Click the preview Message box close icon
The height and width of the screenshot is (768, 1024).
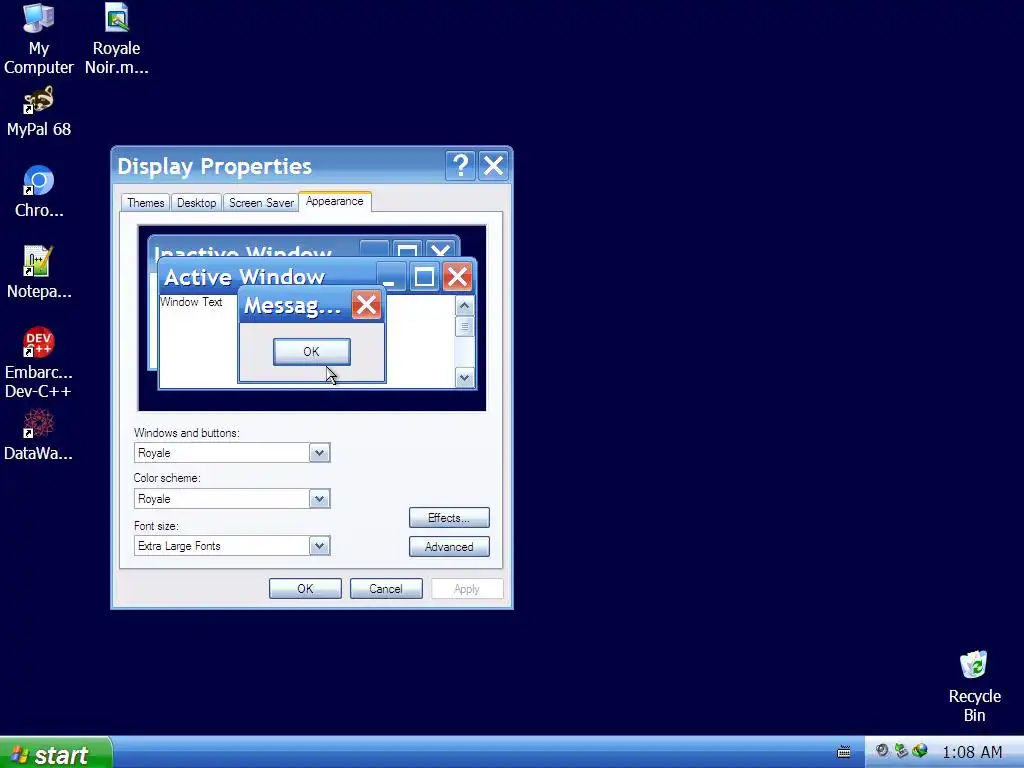[x=366, y=305]
